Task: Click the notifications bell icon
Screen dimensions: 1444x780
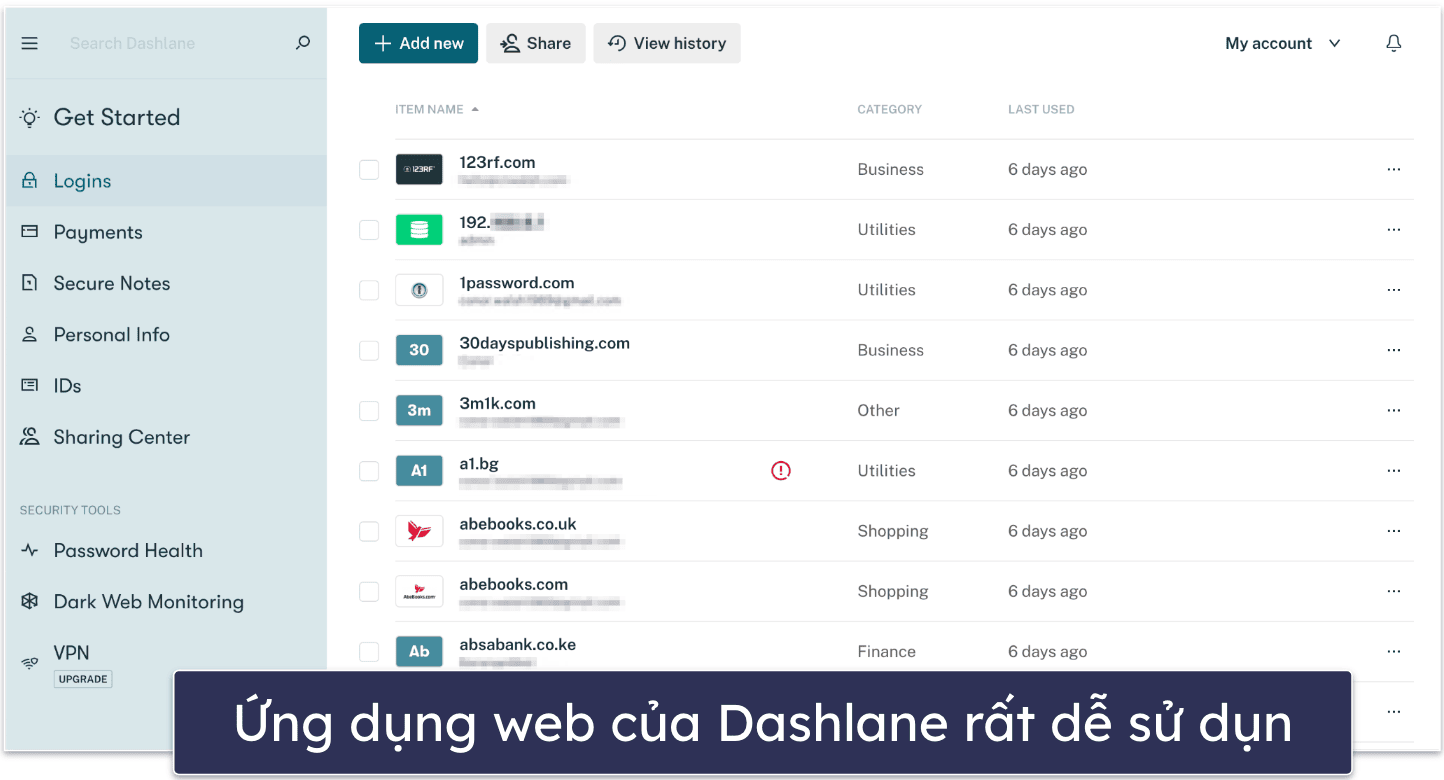Action: point(1394,43)
